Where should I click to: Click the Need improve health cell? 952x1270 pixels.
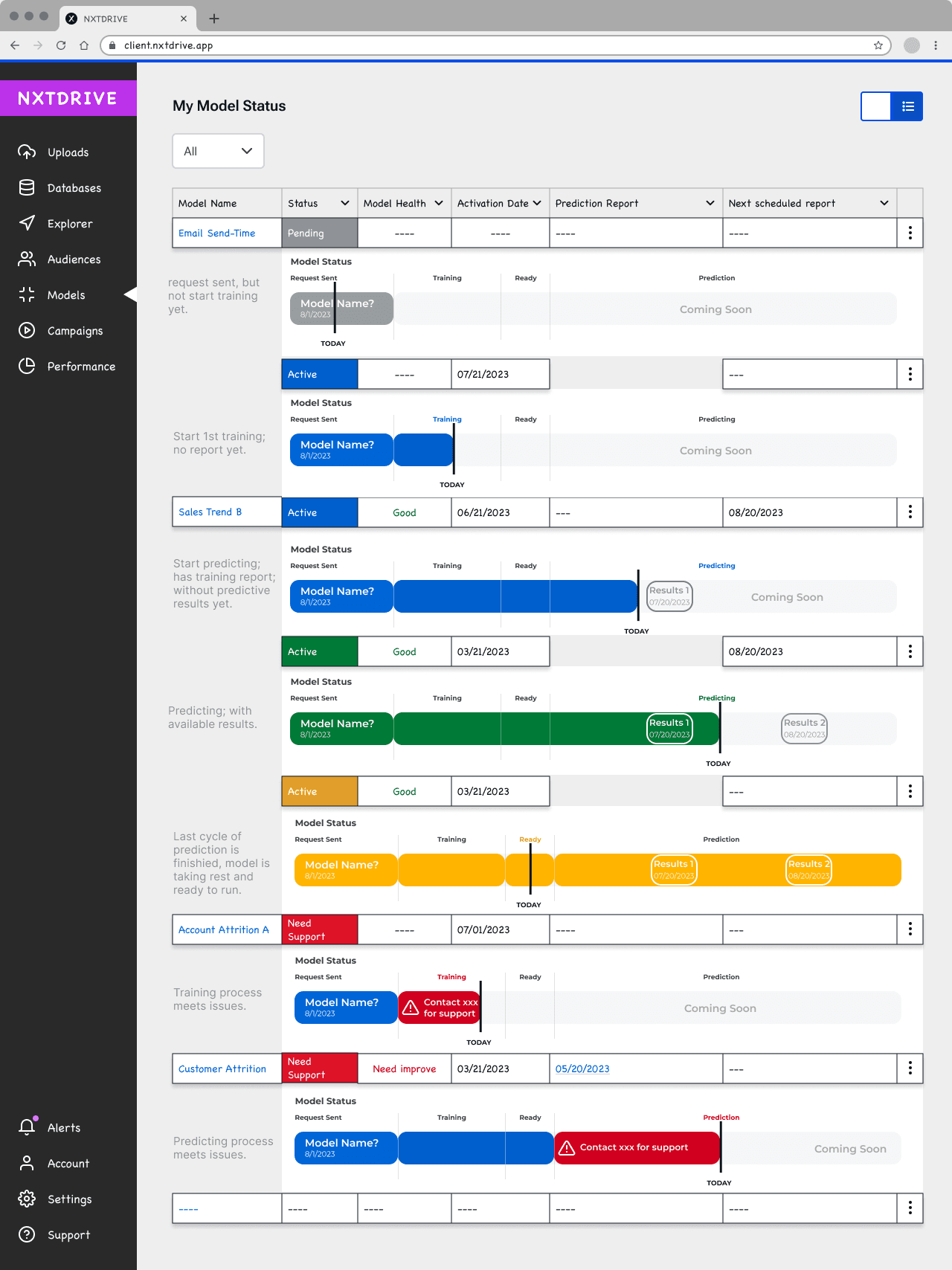pos(405,1068)
